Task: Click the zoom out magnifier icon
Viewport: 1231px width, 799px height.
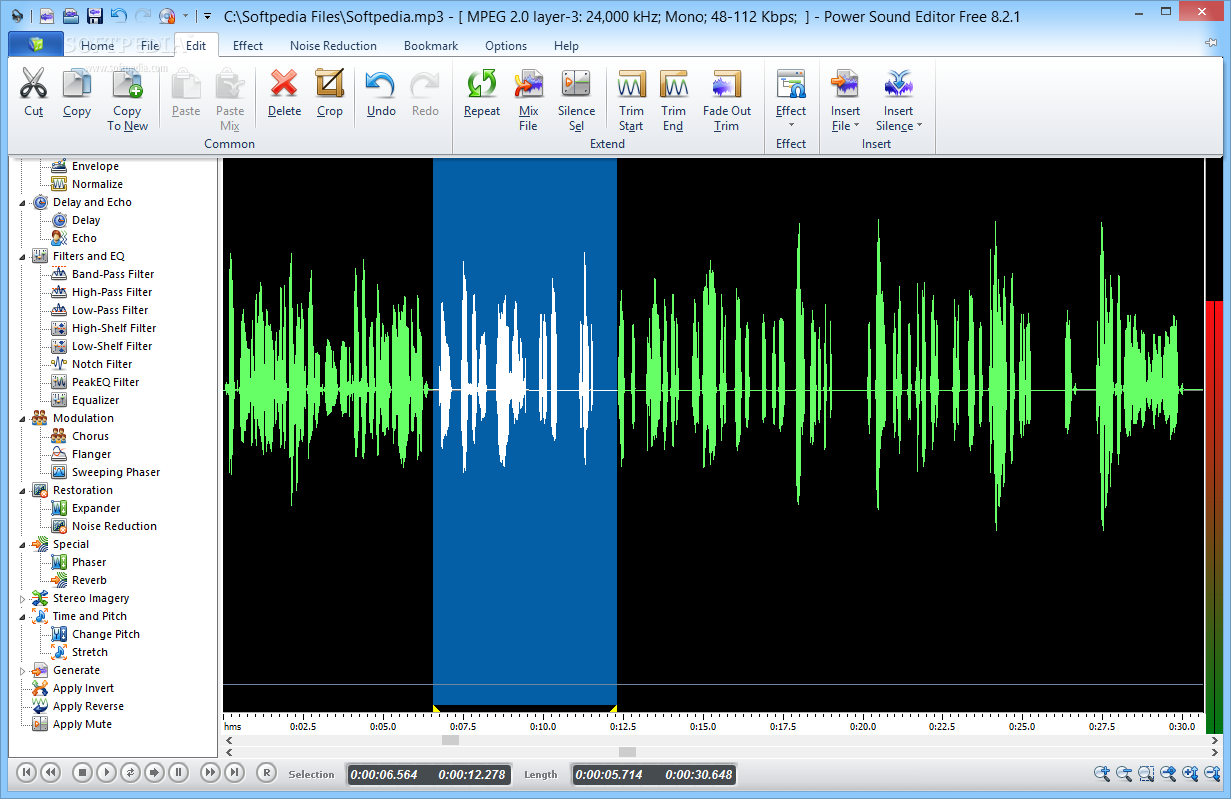Action: [1124, 773]
